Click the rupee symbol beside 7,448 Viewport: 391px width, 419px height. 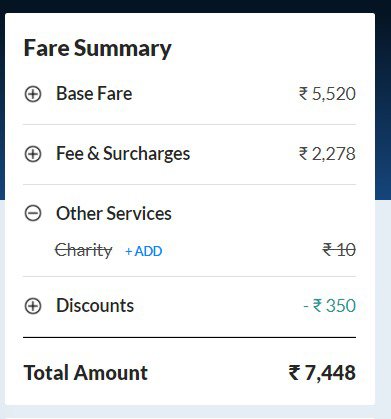pyautogui.click(x=294, y=373)
